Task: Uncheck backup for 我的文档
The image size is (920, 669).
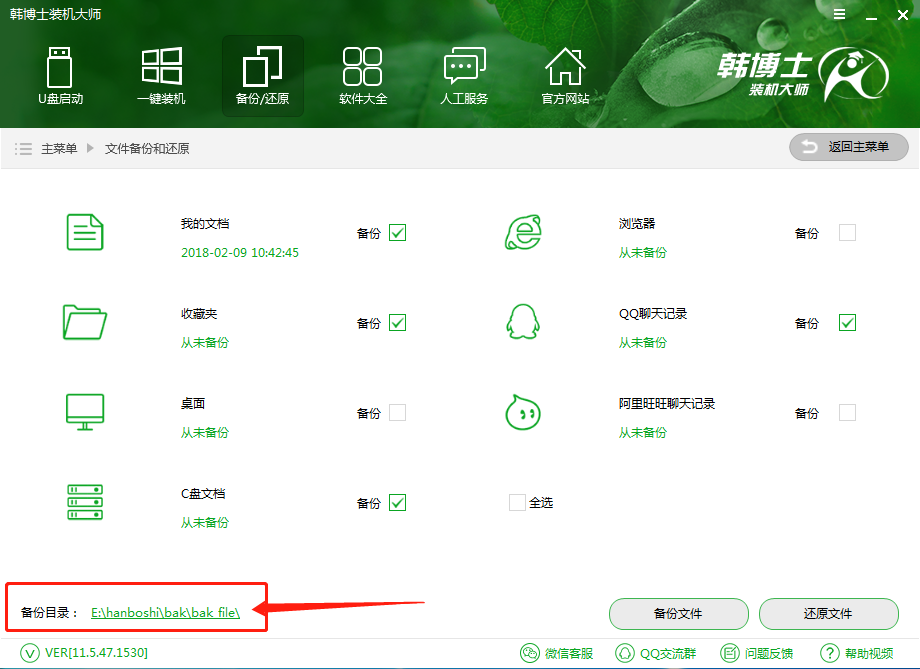Action: coord(398,232)
